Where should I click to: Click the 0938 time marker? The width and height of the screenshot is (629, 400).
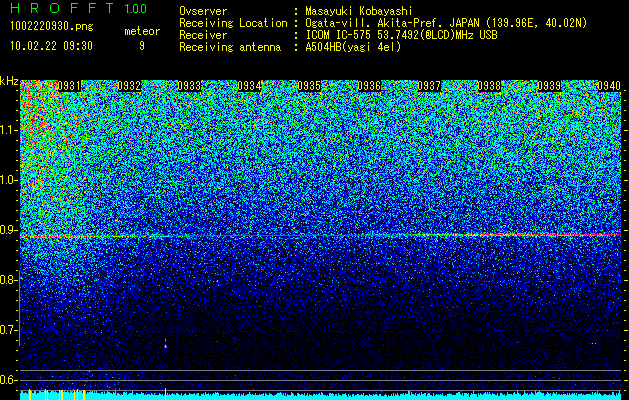tap(489, 86)
